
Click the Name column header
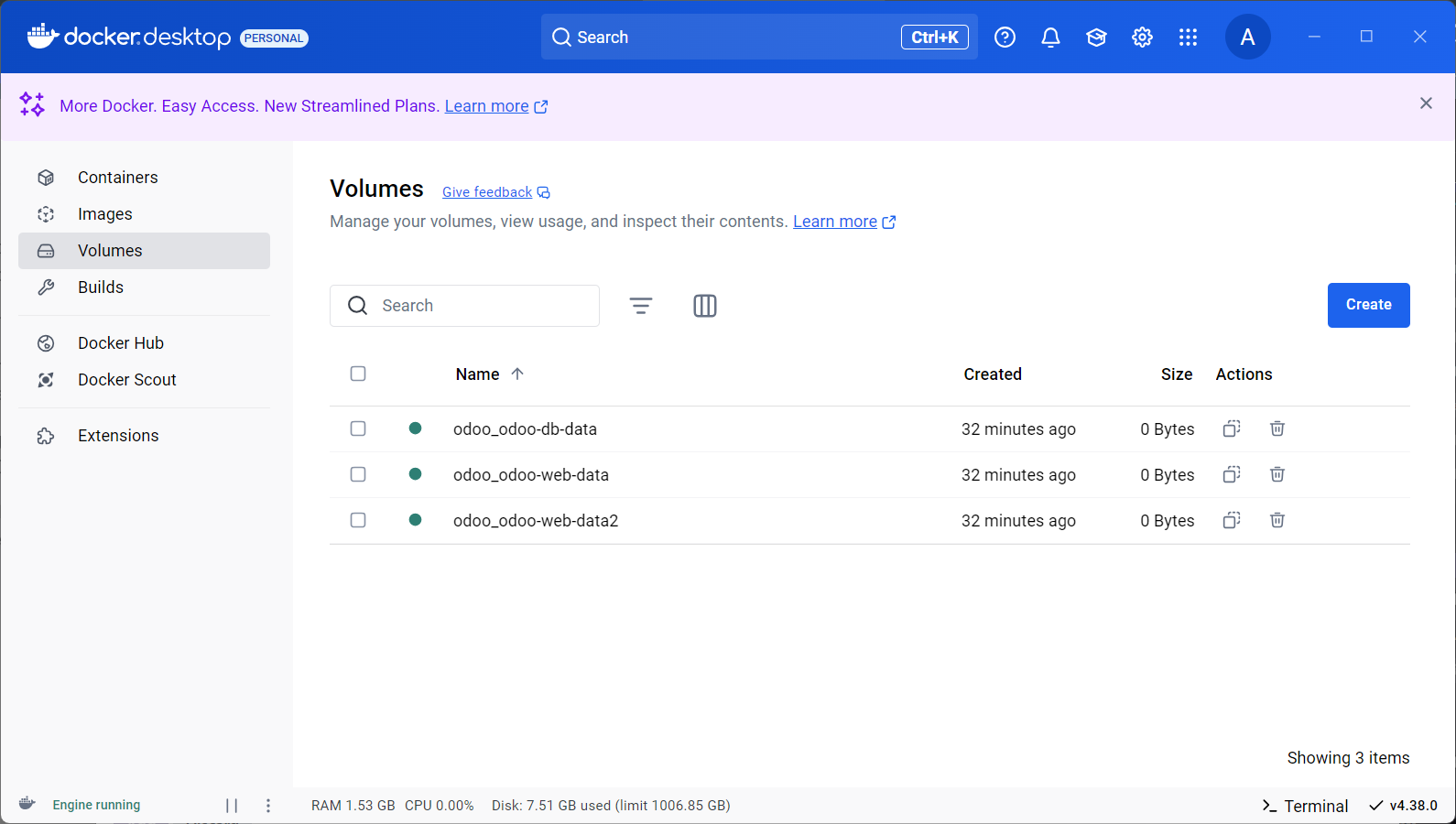click(x=477, y=374)
